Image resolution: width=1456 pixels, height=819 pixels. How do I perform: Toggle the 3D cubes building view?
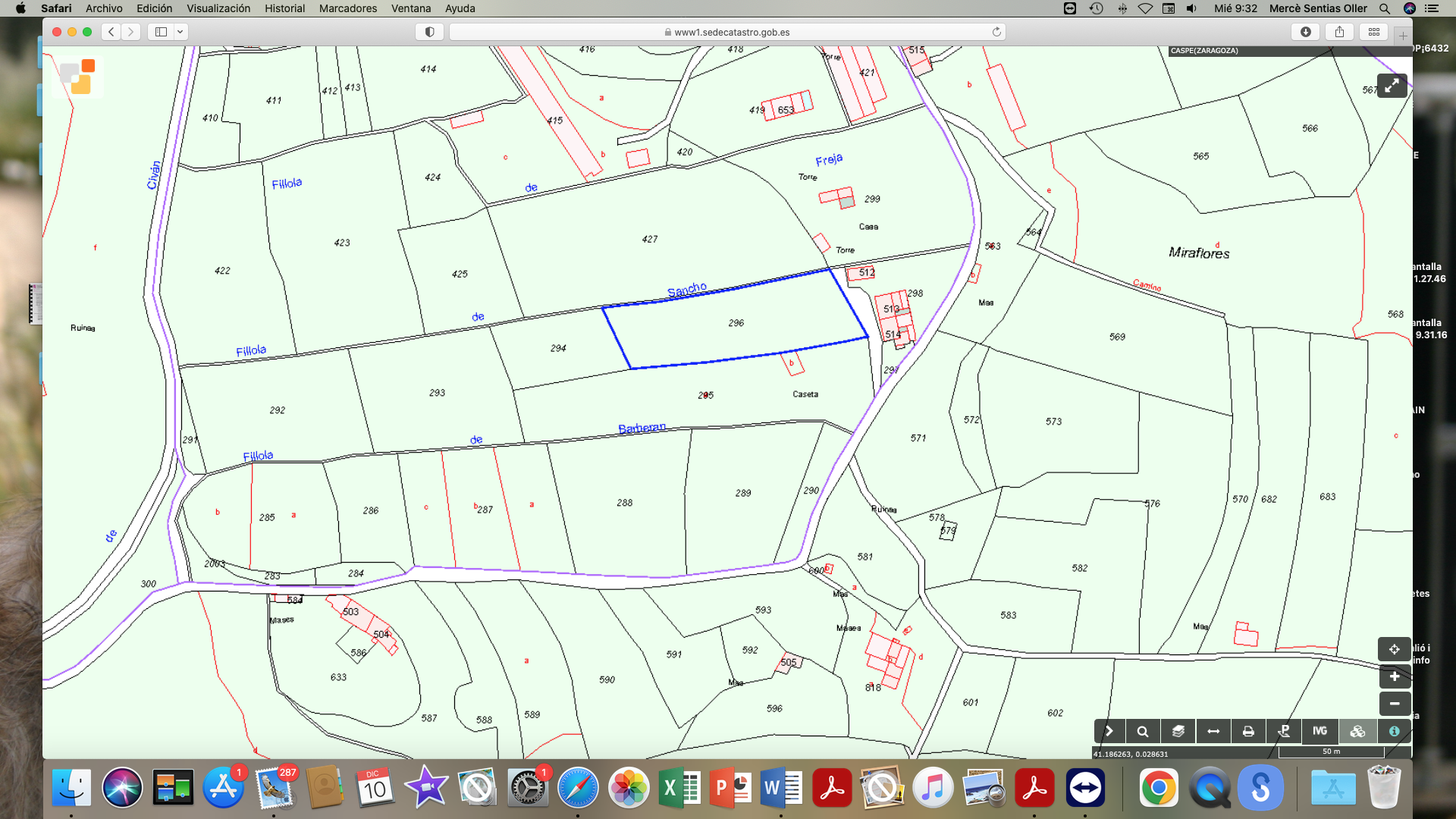(x=1357, y=731)
